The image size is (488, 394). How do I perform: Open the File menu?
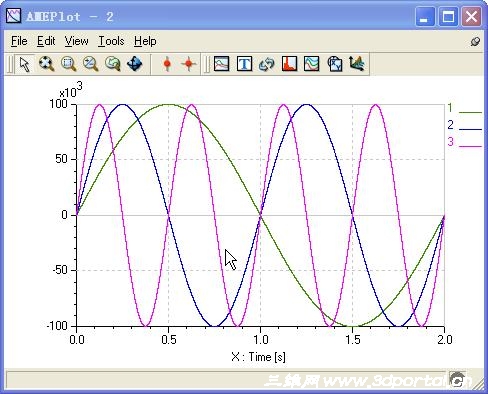pos(19,41)
